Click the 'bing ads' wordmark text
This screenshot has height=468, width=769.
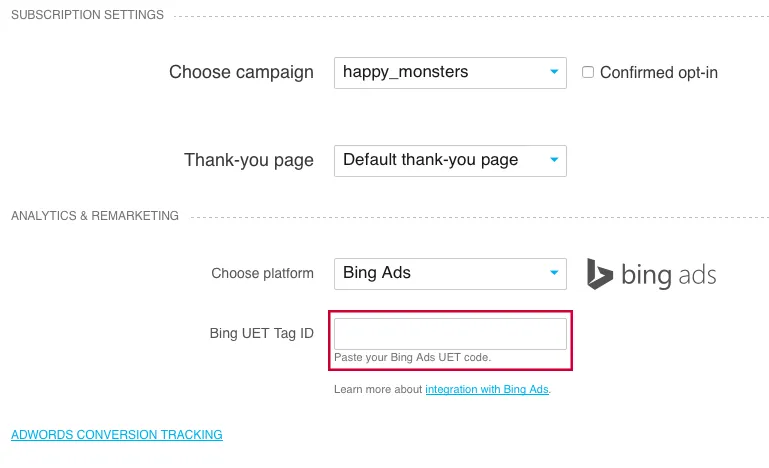[x=668, y=275]
